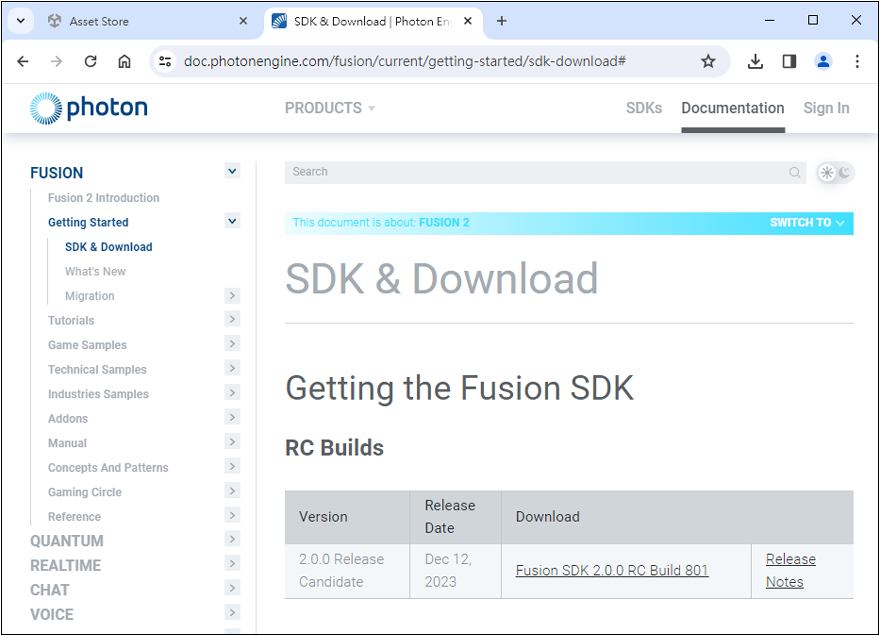Expand the CHAT section arrow
880x636 pixels.
(232, 588)
